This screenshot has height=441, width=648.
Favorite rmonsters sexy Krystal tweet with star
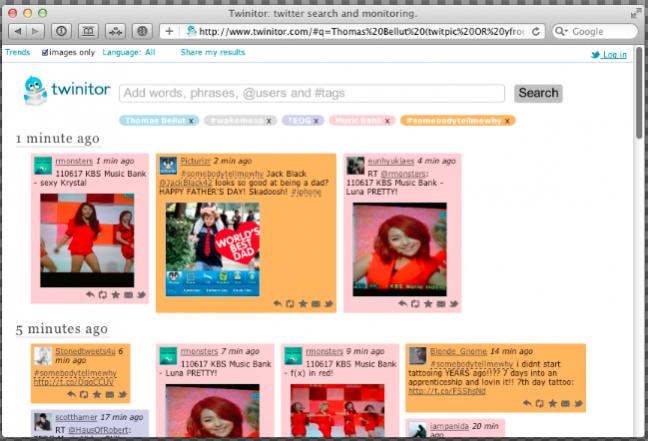click(x=116, y=295)
